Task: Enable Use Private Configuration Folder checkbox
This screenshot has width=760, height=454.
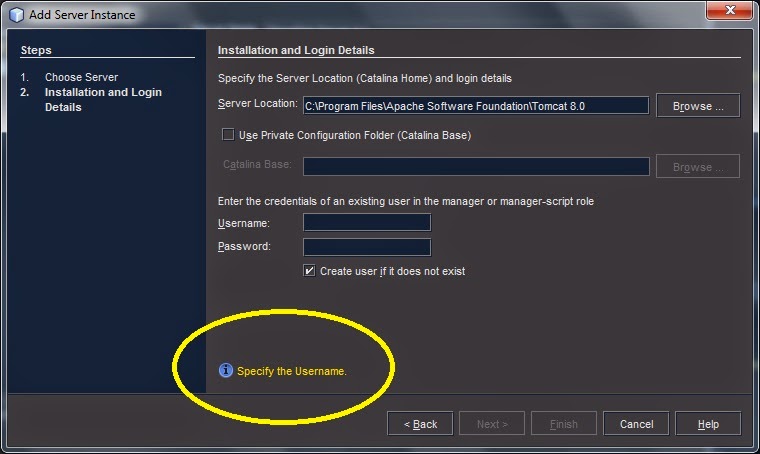Action: pyautogui.click(x=228, y=134)
